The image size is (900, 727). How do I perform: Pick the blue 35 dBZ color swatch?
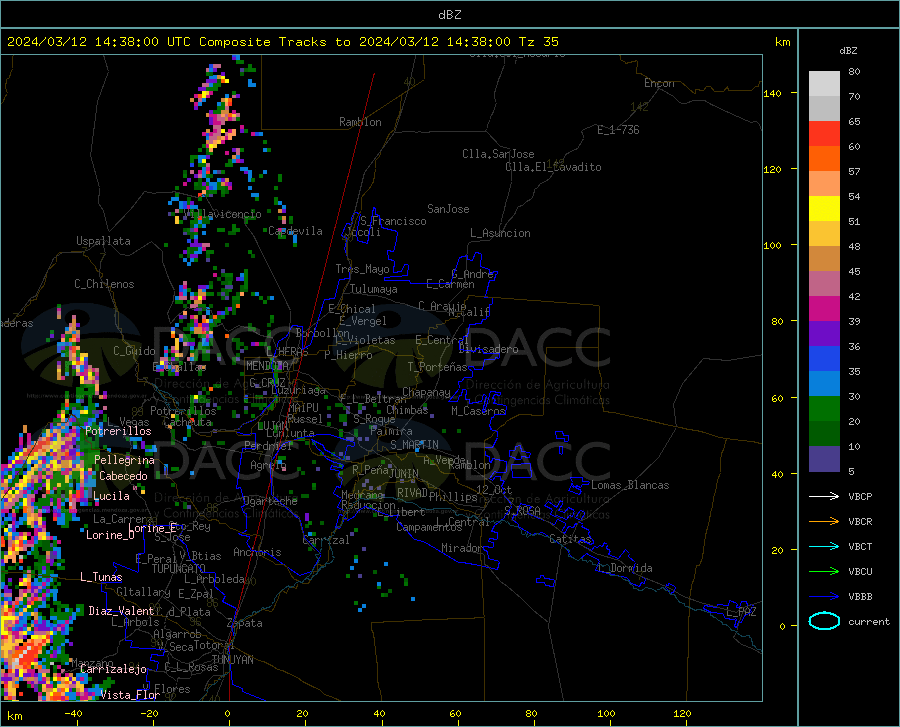click(824, 359)
